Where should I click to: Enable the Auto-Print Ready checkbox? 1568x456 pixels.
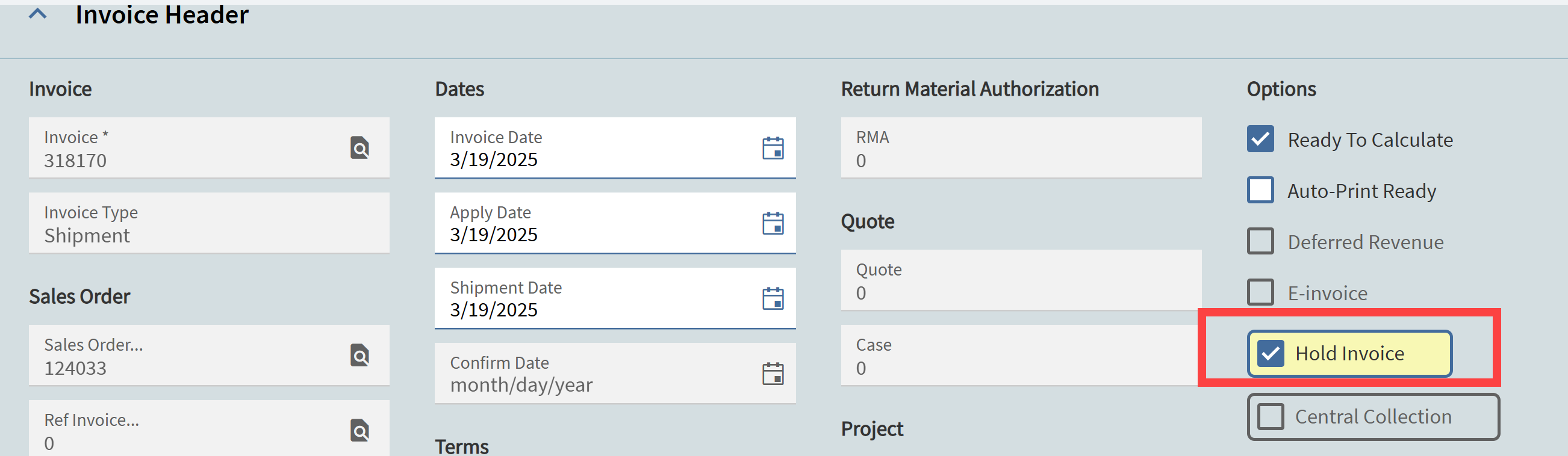click(1260, 190)
